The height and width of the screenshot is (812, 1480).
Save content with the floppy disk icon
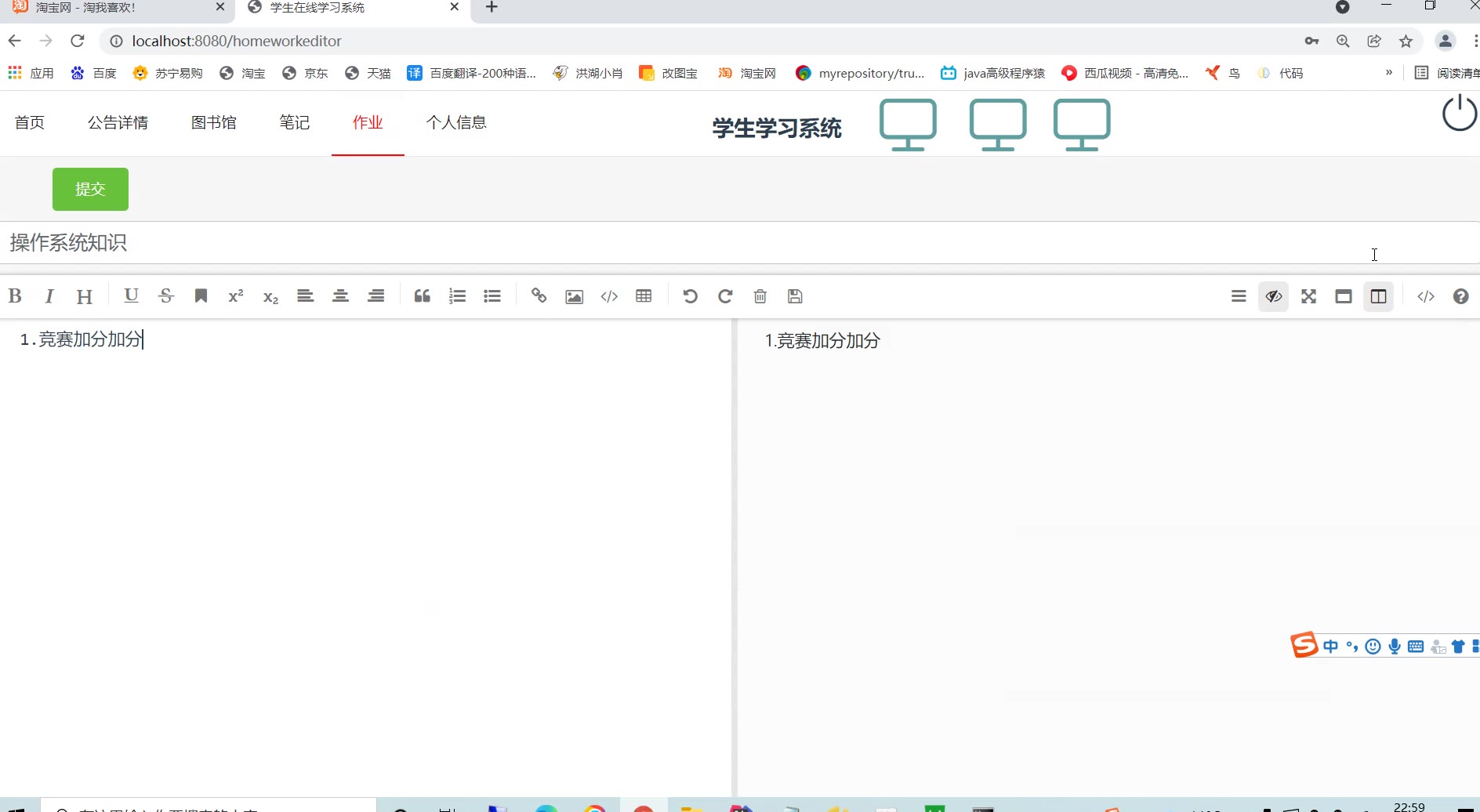coord(795,296)
